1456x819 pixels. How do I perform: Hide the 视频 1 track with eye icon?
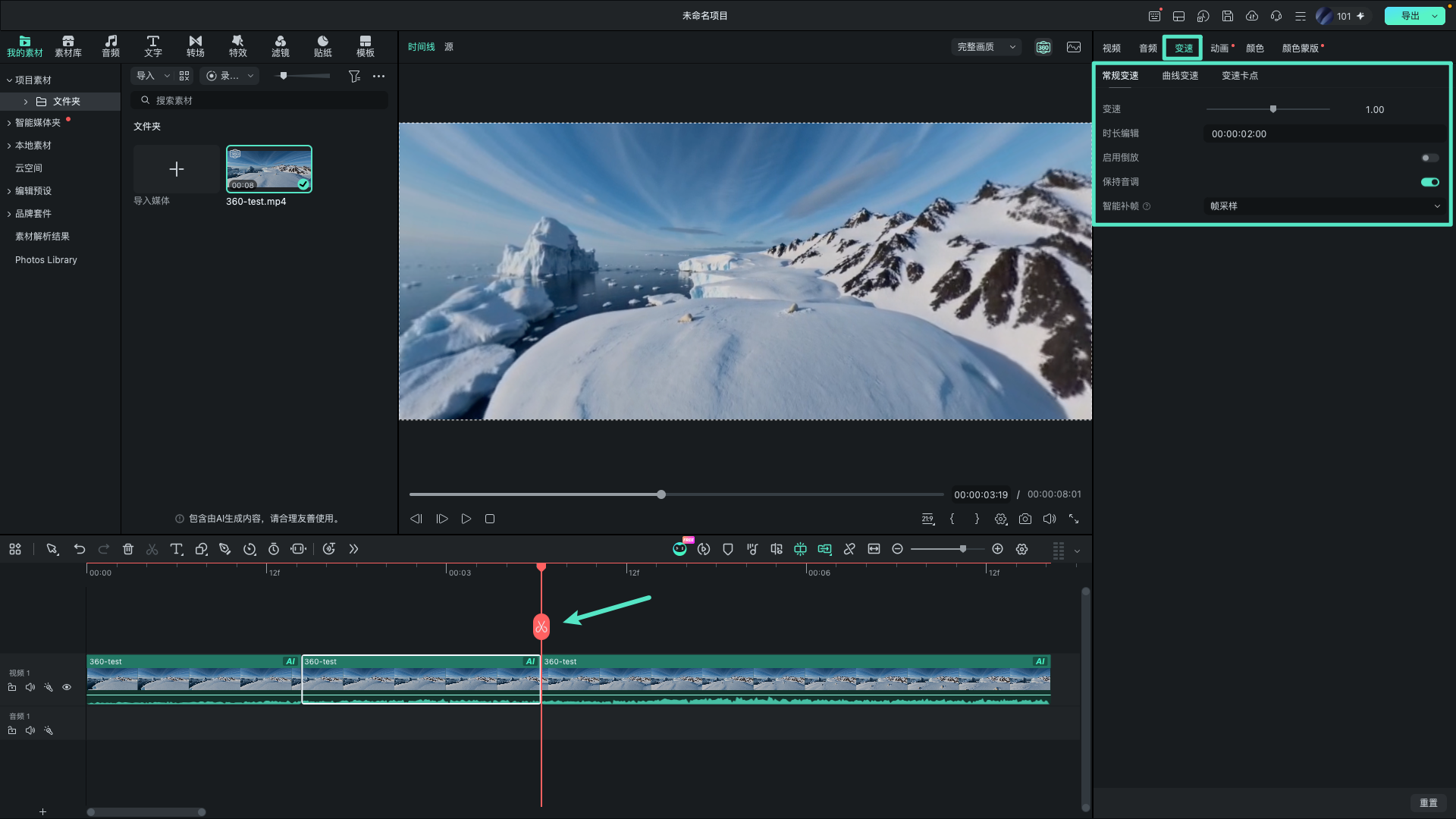coord(67,687)
